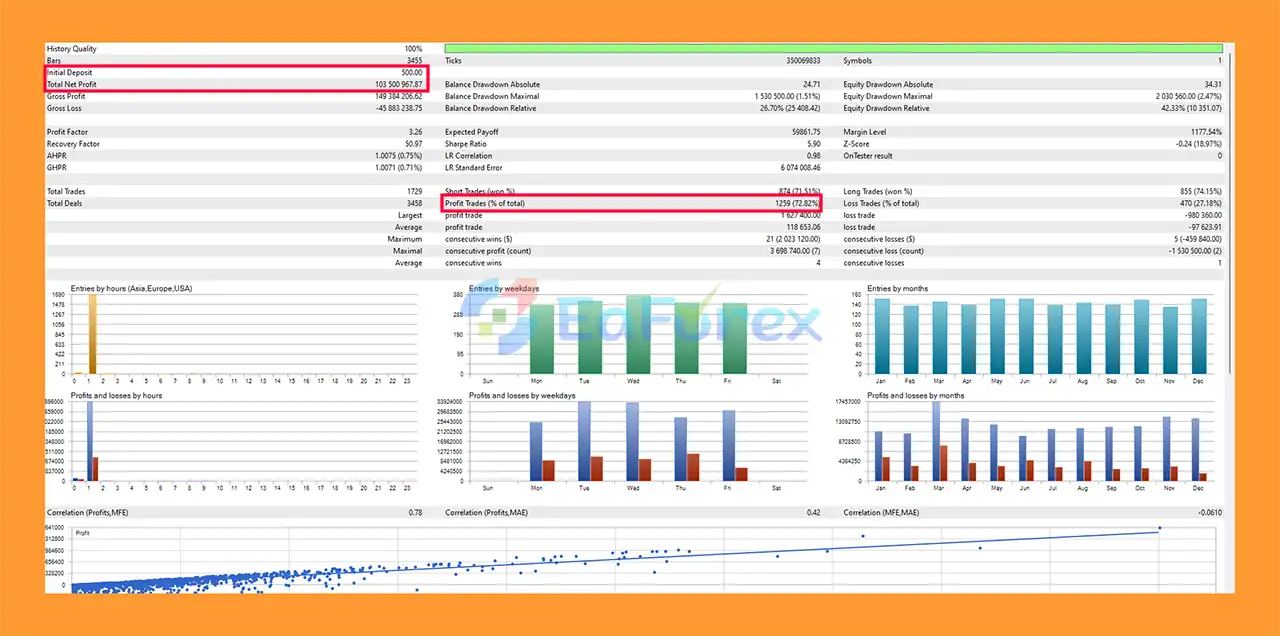The image size is (1280, 636).
Task: Click the tall orange bar in Entries by hours
Action: pyautogui.click(x=92, y=335)
